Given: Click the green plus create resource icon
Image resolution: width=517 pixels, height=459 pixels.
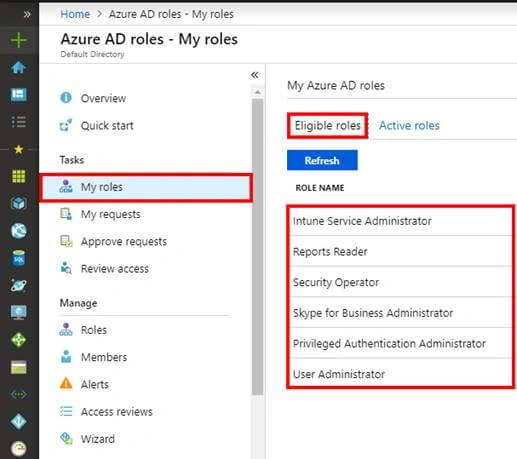Looking at the screenshot, I should 19,40.
